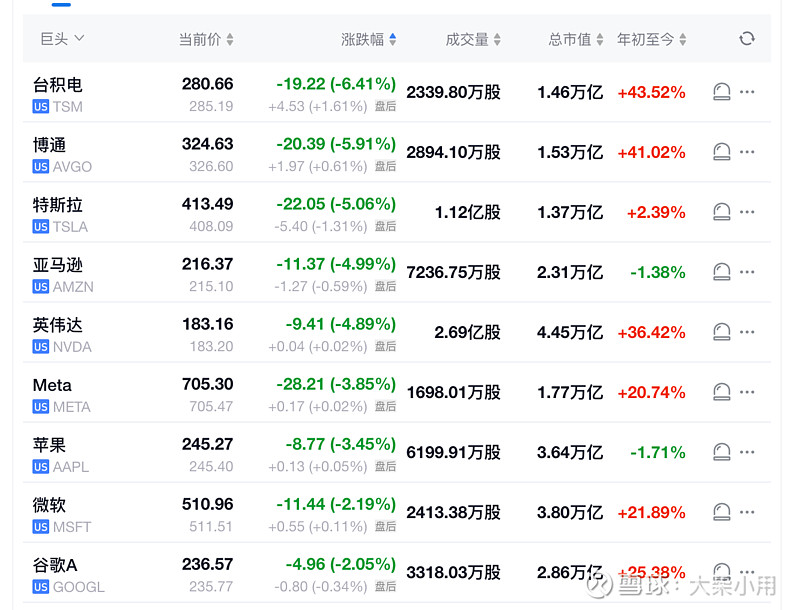The image size is (800, 610).
Task: Sort by 年初至今 column header
Action: tap(652, 40)
